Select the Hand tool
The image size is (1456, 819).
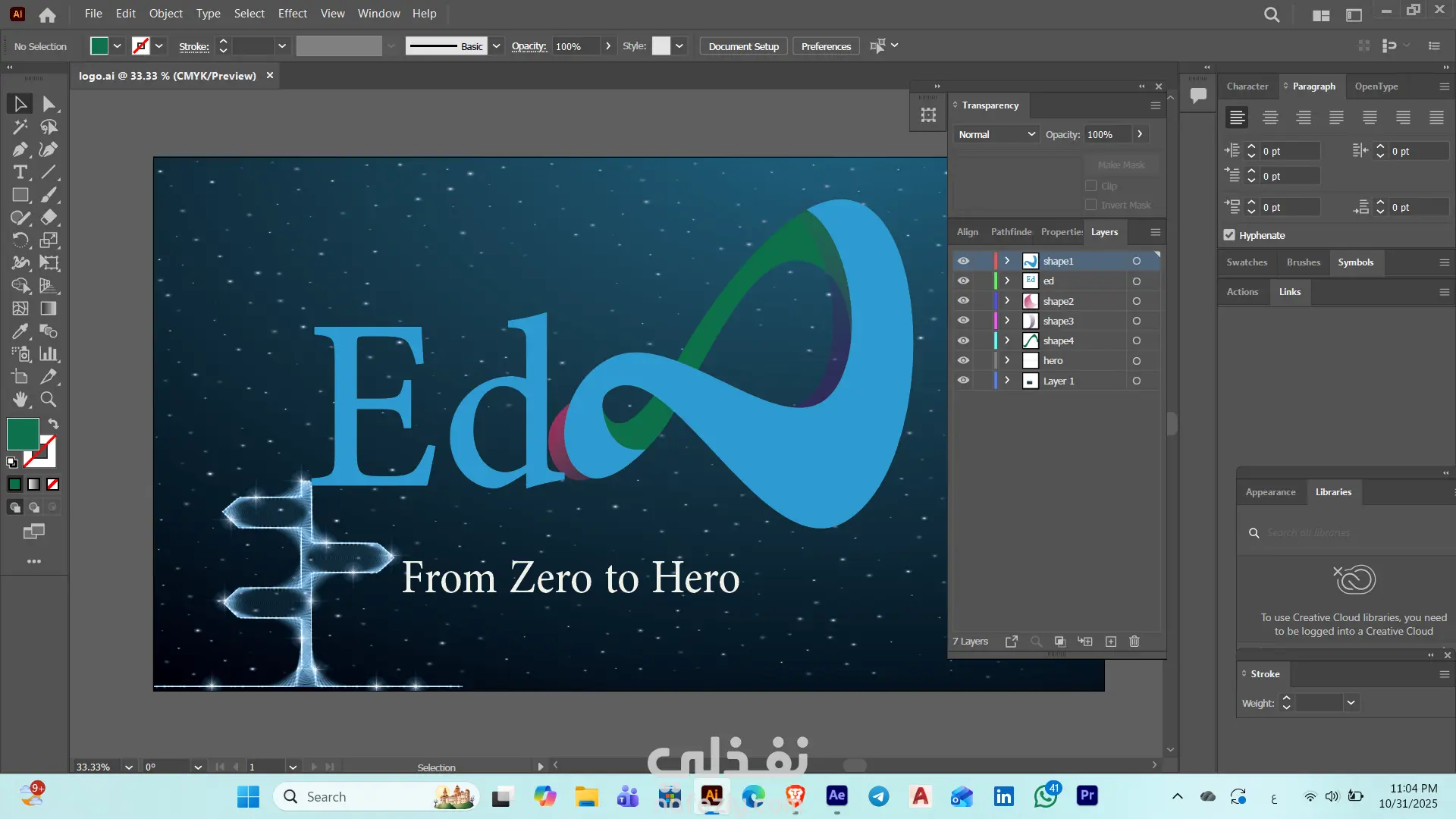pyautogui.click(x=20, y=400)
